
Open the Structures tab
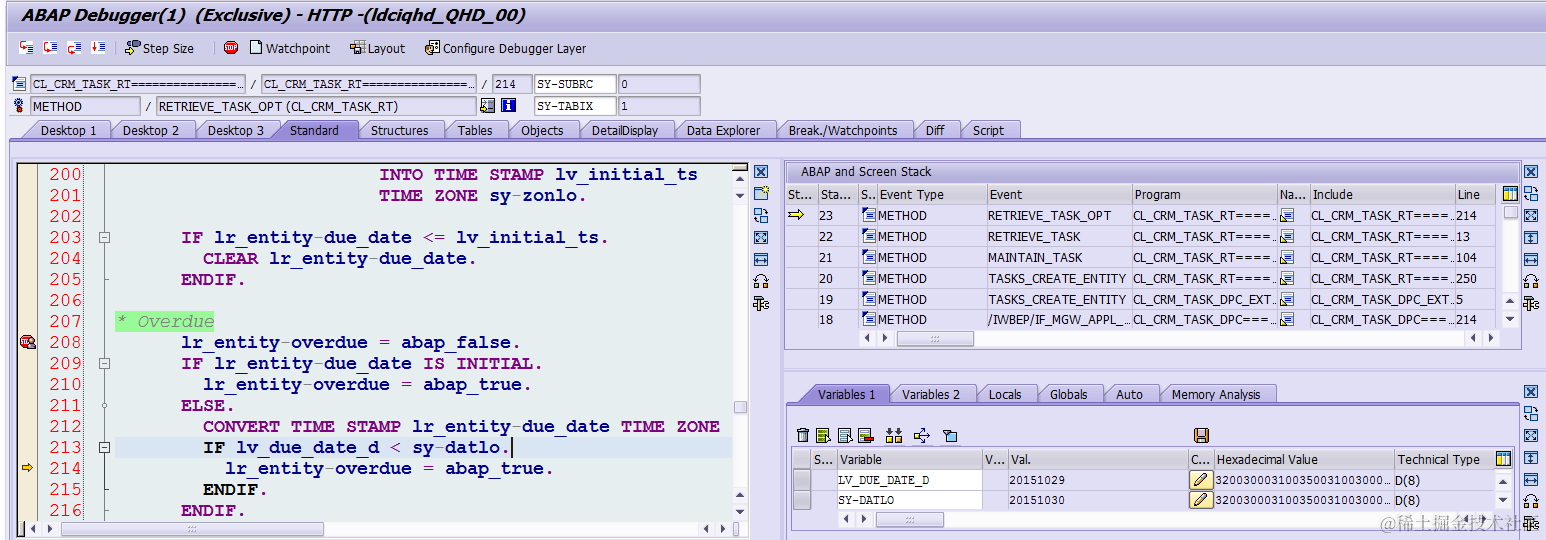coord(399,130)
